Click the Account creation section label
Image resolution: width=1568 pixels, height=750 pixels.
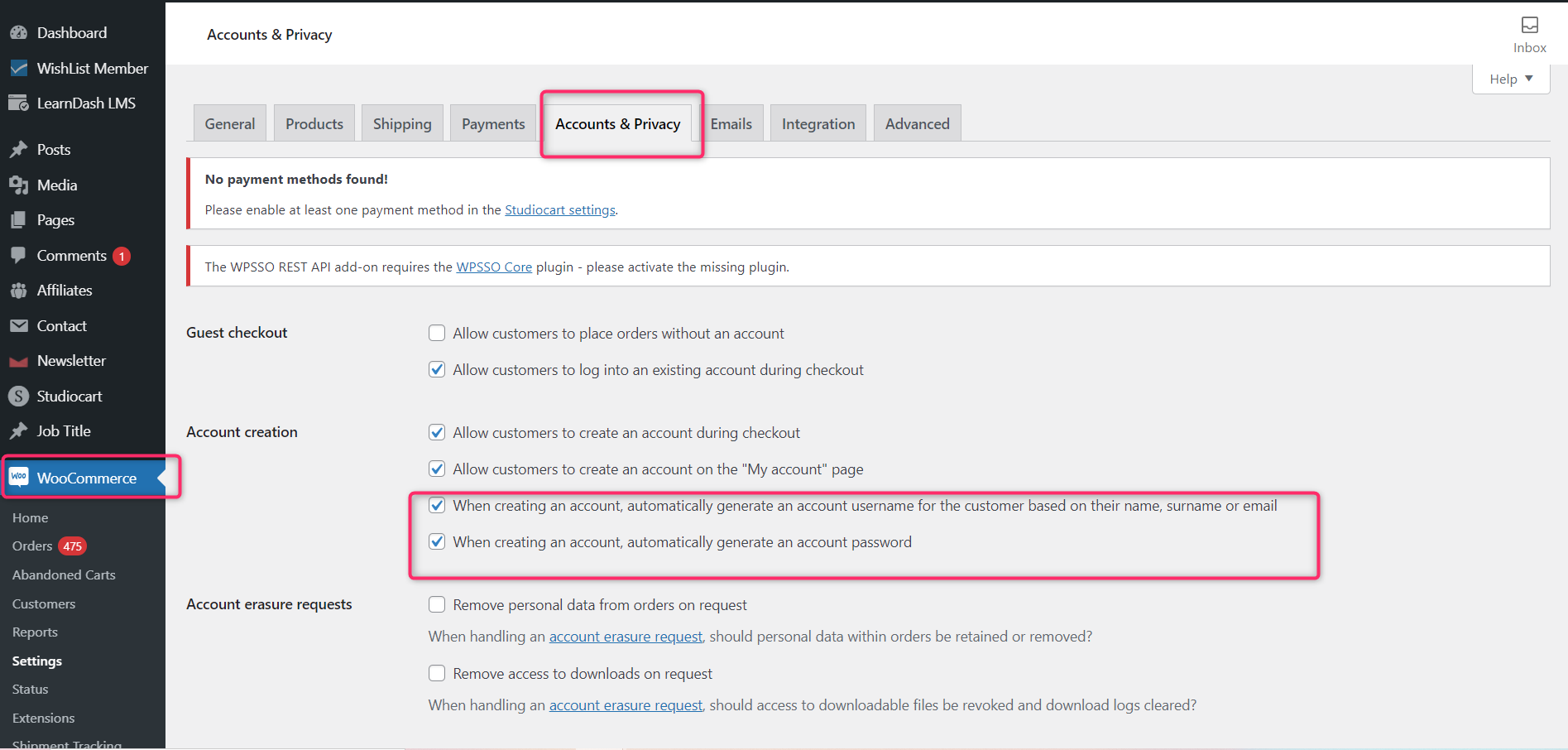[242, 432]
